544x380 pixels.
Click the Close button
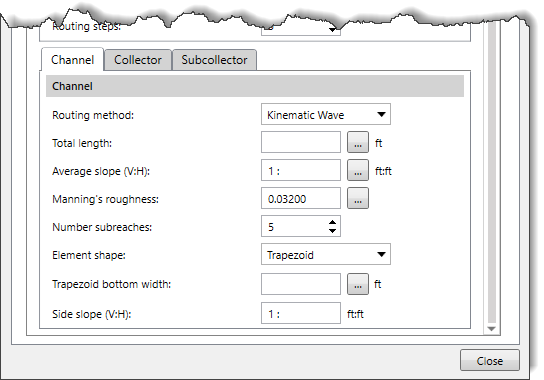tap(490, 361)
